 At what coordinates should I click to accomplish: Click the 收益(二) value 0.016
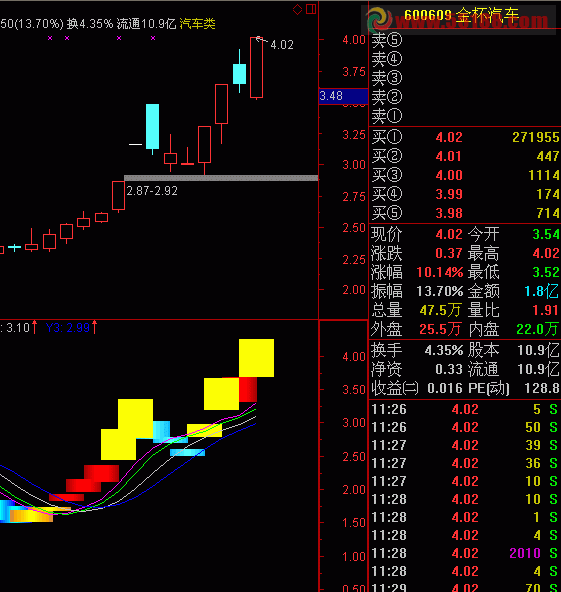click(x=445, y=388)
